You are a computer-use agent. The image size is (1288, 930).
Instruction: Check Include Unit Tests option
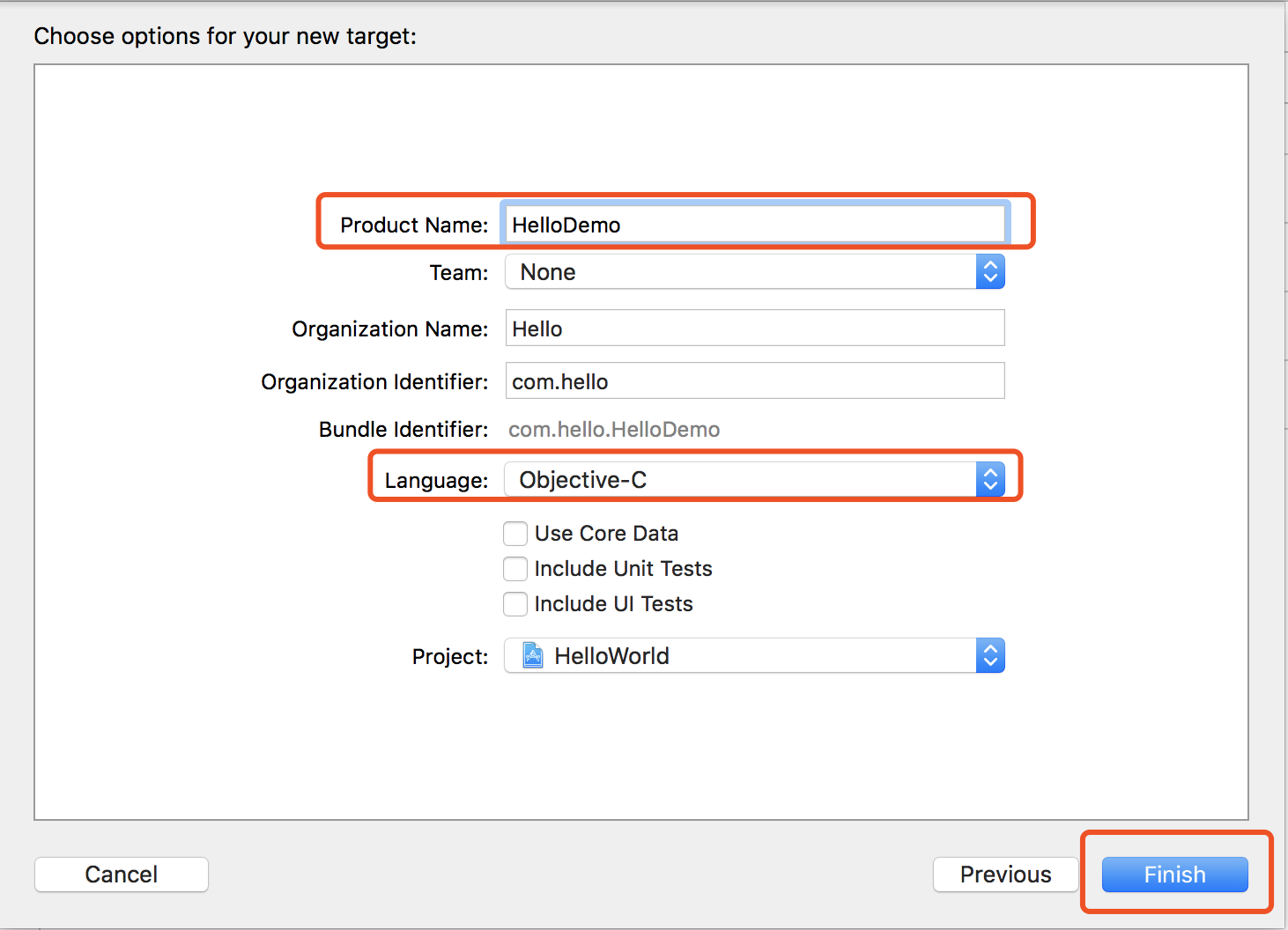pos(515,569)
